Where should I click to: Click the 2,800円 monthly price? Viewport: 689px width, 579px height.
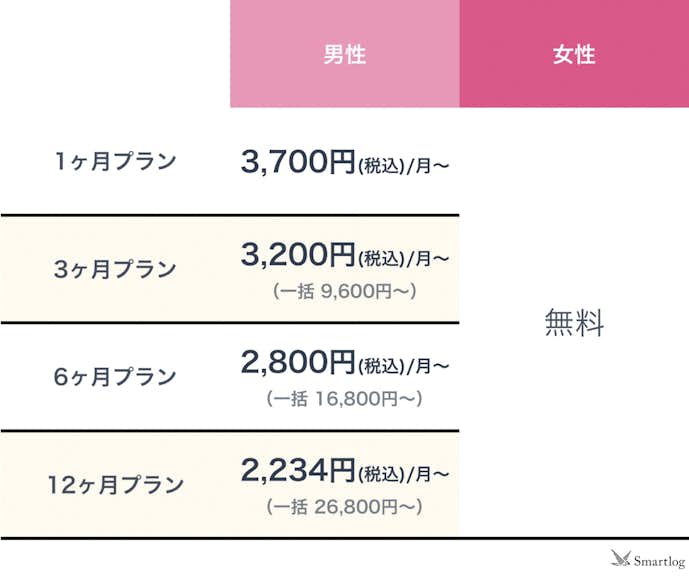coord(298,363)
